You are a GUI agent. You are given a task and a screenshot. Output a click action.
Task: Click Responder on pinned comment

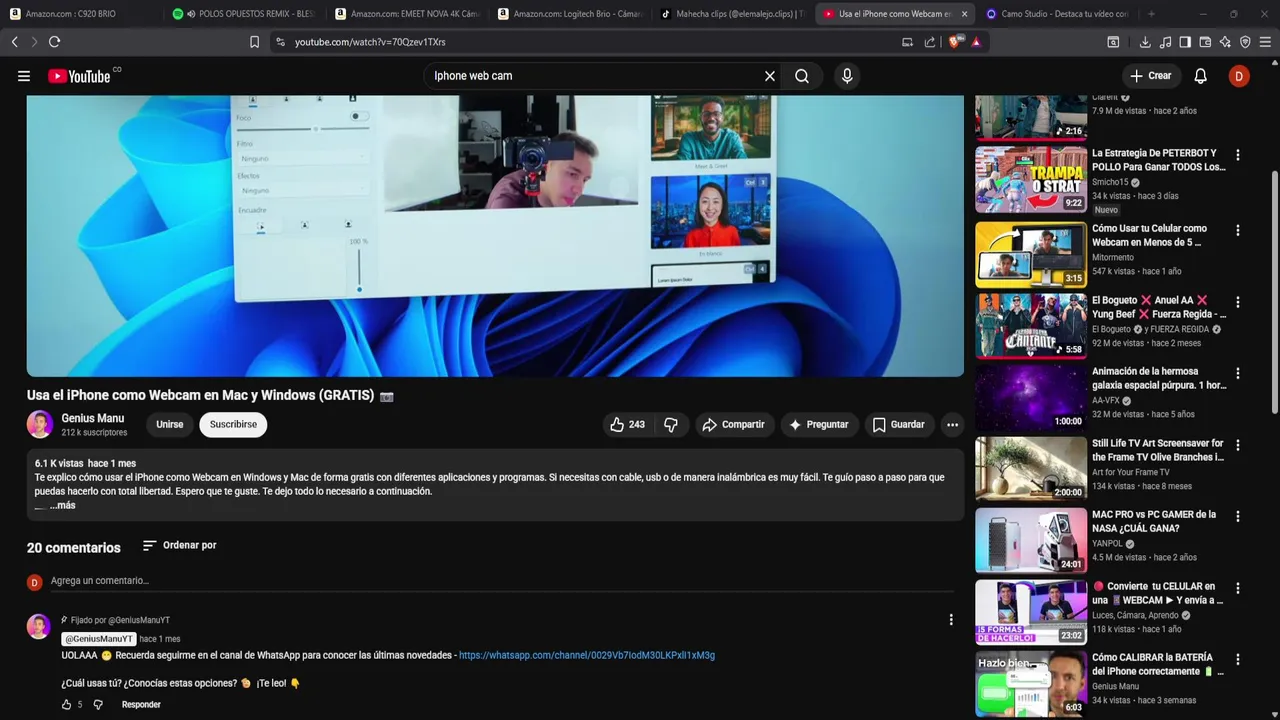click(141, 705)
